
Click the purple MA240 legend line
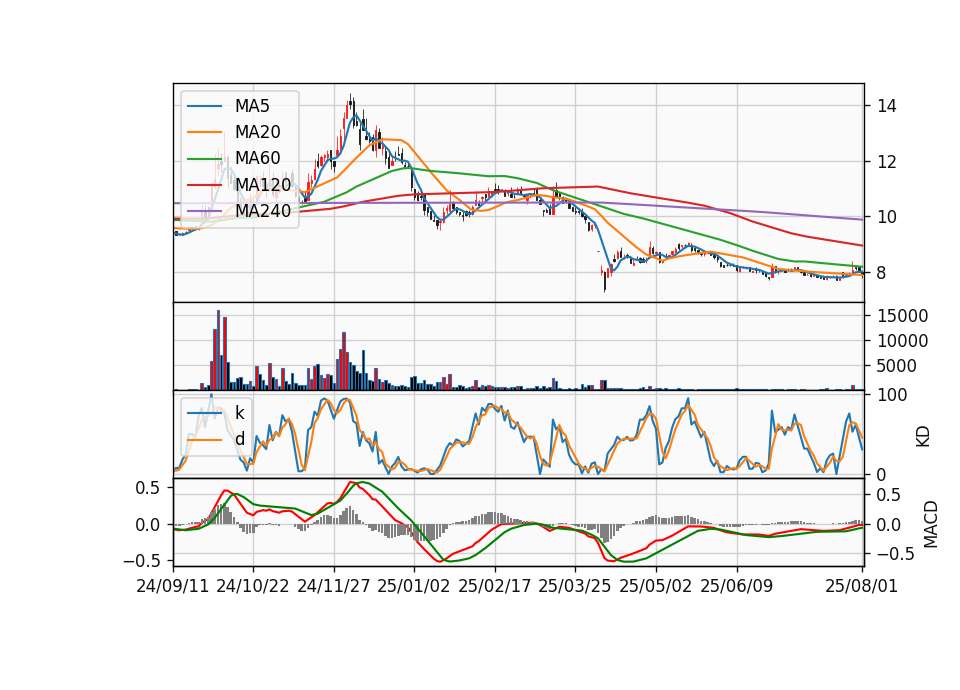click(205, 211)
